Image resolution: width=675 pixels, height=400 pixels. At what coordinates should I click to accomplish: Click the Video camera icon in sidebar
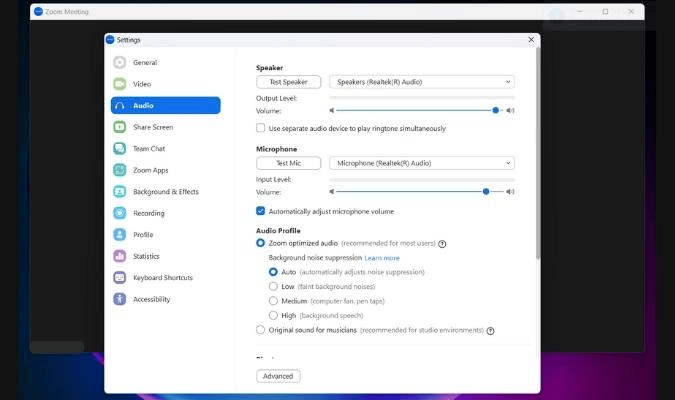click(119, 84)
